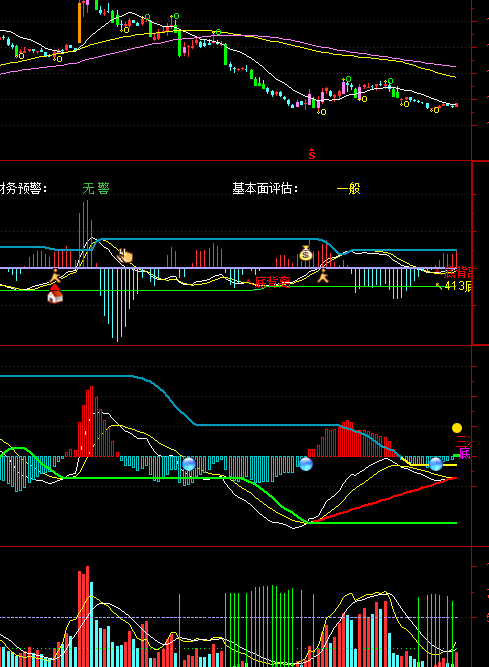
Task: Click the yellow 413底 label
Action: point(458,286)
